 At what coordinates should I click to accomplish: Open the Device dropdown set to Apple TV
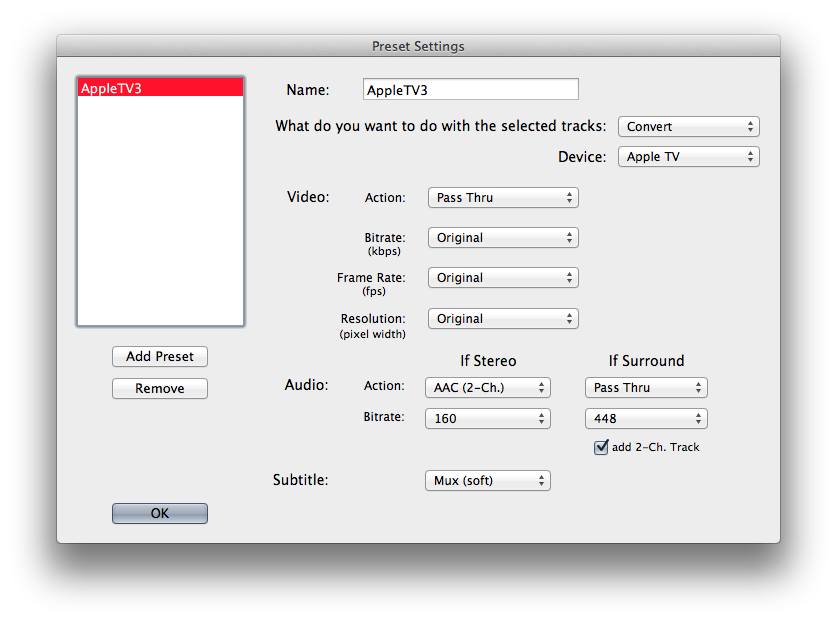pyautogui.click(x=689, y=156)
